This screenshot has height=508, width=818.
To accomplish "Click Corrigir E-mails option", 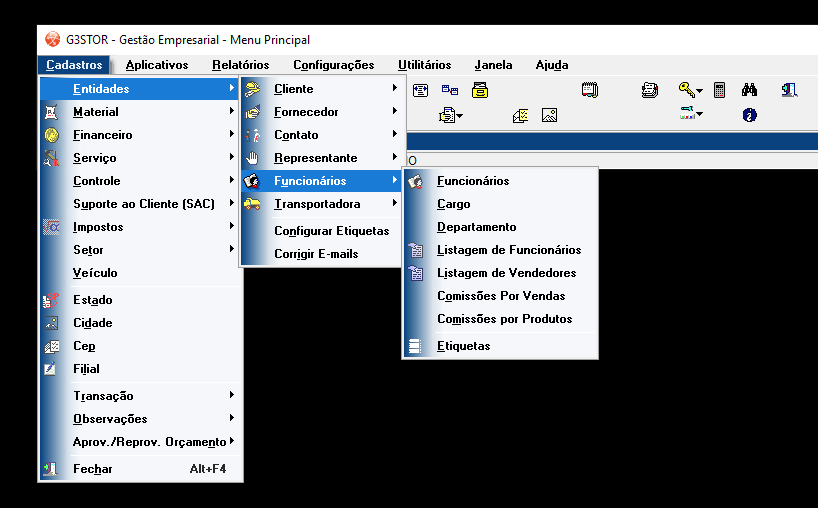I will click(x=316, y=254).
